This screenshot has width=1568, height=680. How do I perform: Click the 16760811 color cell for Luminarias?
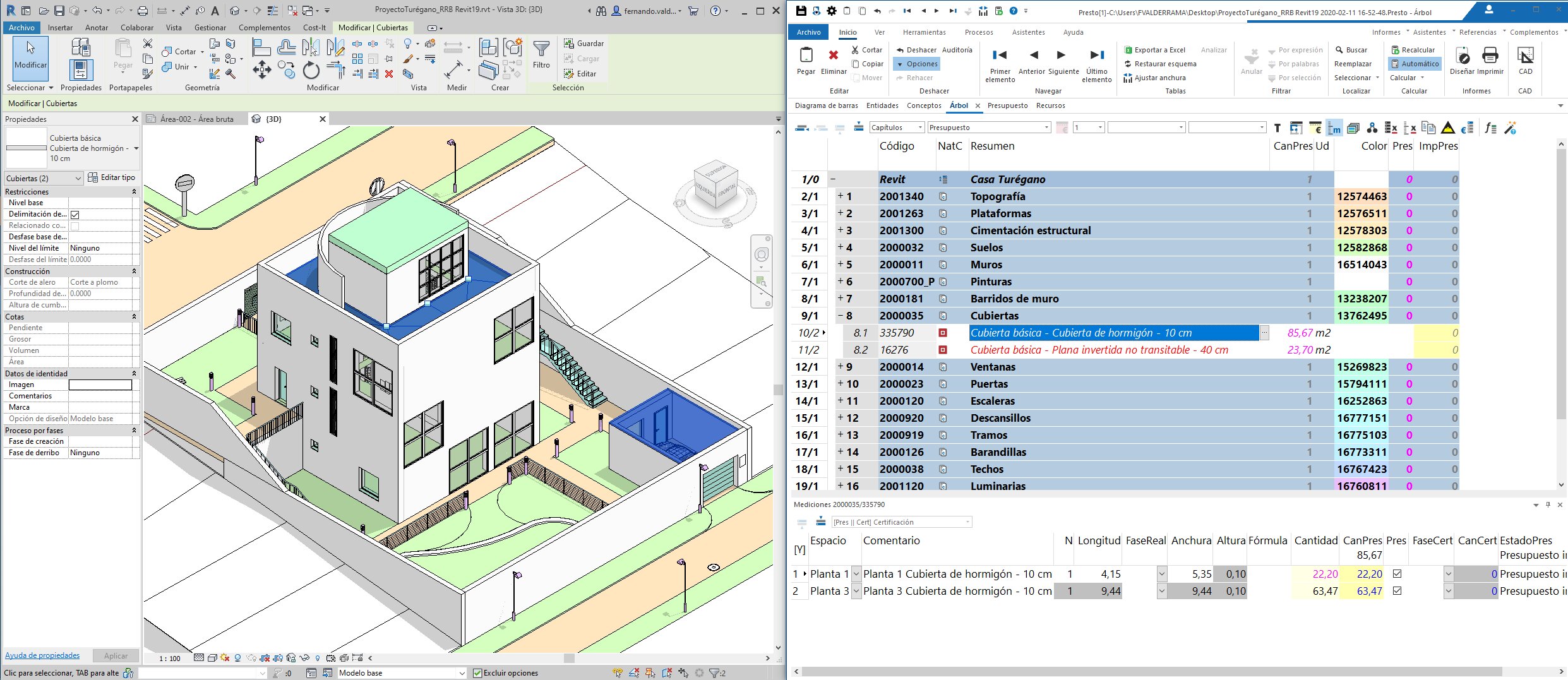(x=1361, y=486)
